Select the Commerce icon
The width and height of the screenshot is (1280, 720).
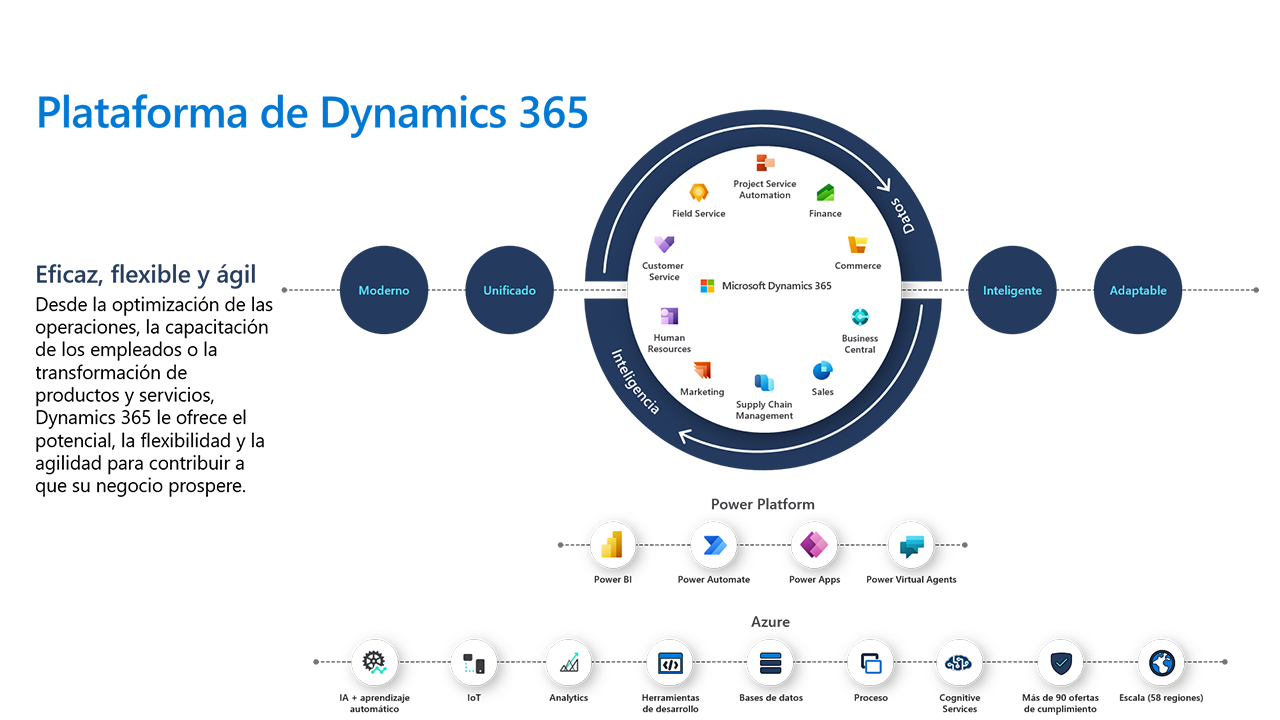[x=857, y=243]
